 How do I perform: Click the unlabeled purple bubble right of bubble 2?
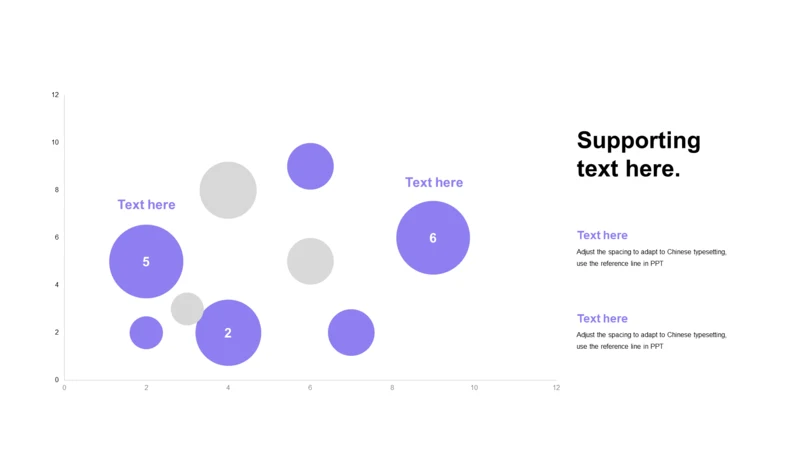(x=351, y=333)
